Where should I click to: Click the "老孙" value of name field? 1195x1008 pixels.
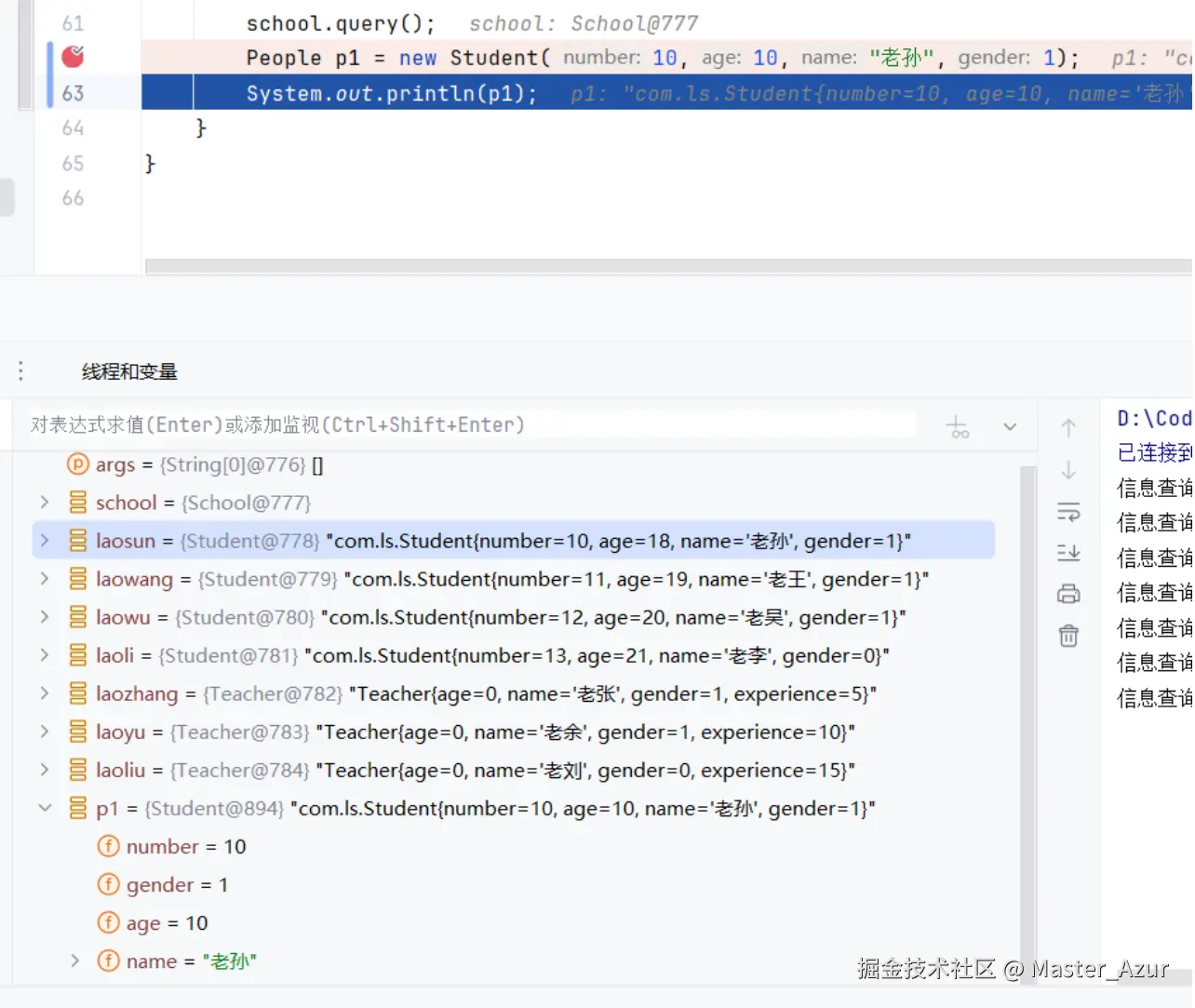tap(229, 961)
